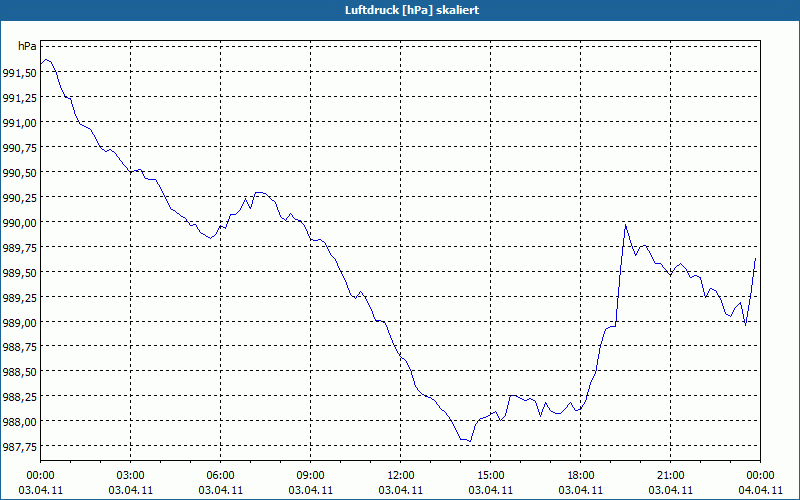Click the pressure minimum after 14:00
This screenshot has width=800, height=500.
pyautogui.click(x=470, y=441)
